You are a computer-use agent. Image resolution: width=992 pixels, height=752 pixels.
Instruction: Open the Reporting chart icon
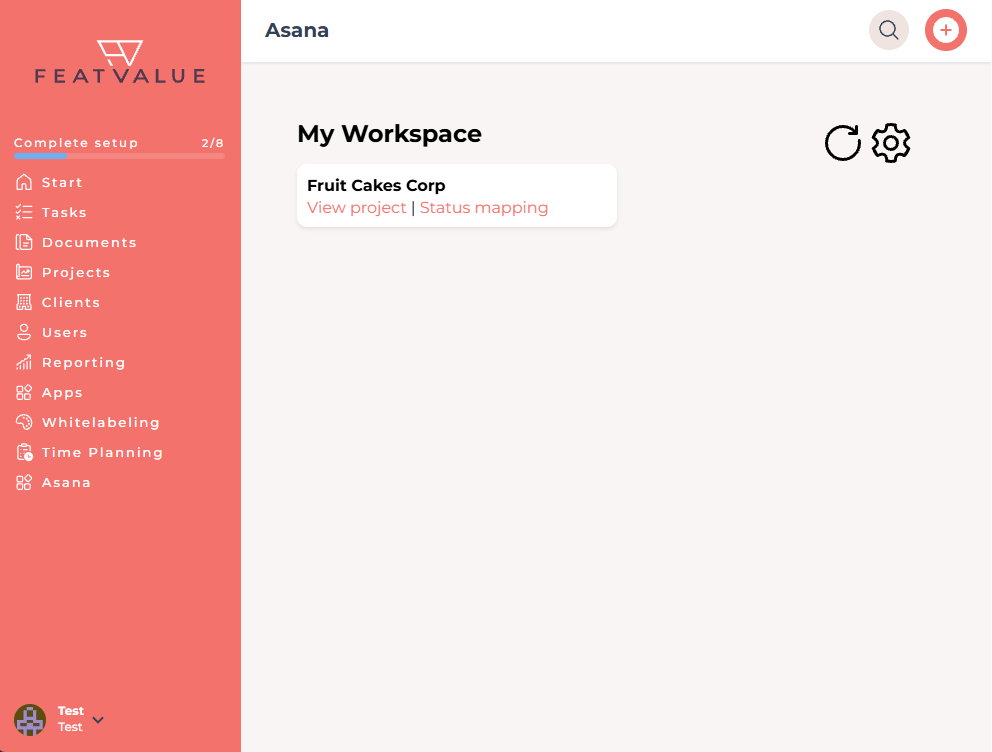[24, 362]
